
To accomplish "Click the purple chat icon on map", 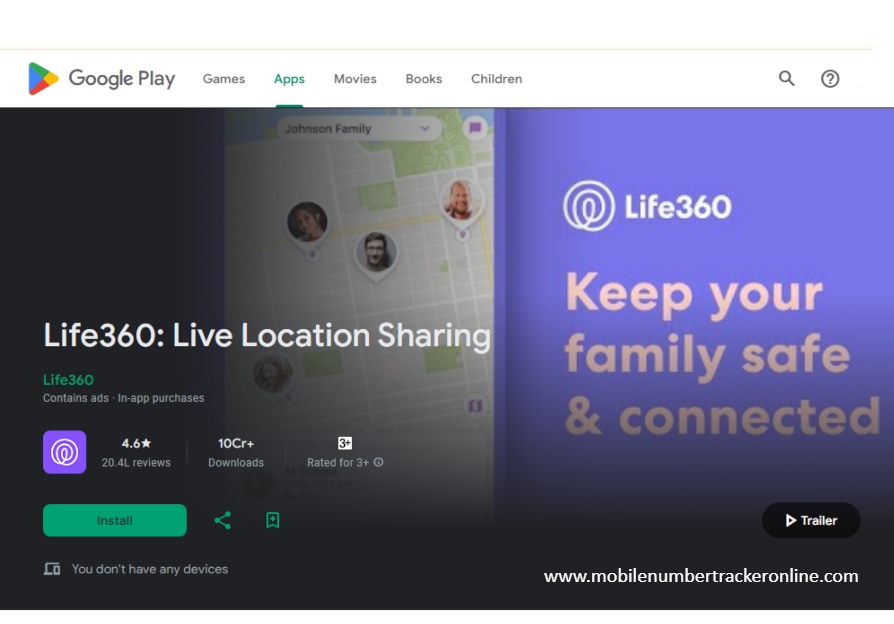I will (x=475, y=128).
